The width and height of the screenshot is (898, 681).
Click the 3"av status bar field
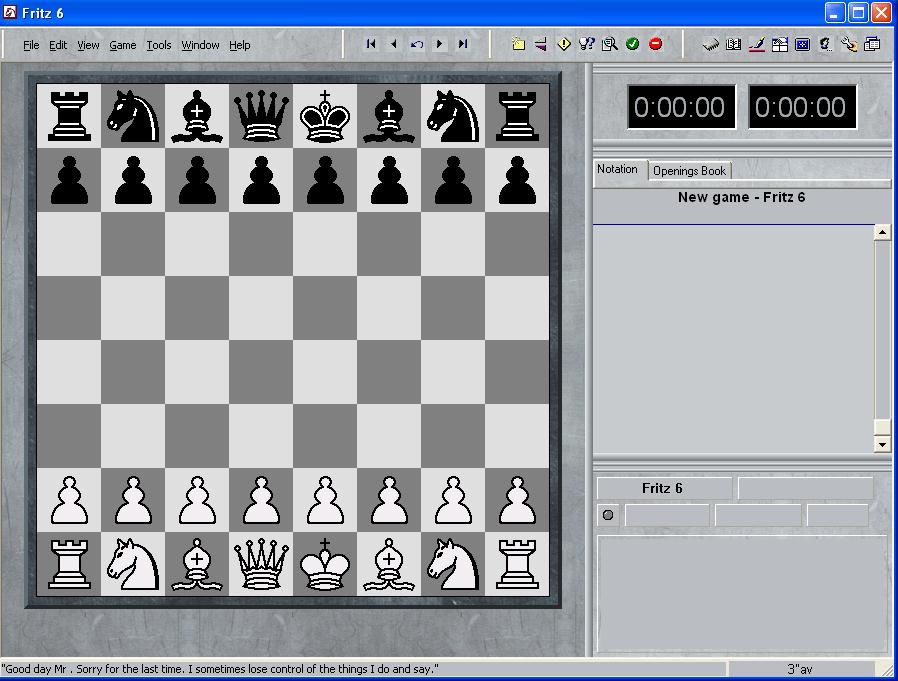(800, 669)
